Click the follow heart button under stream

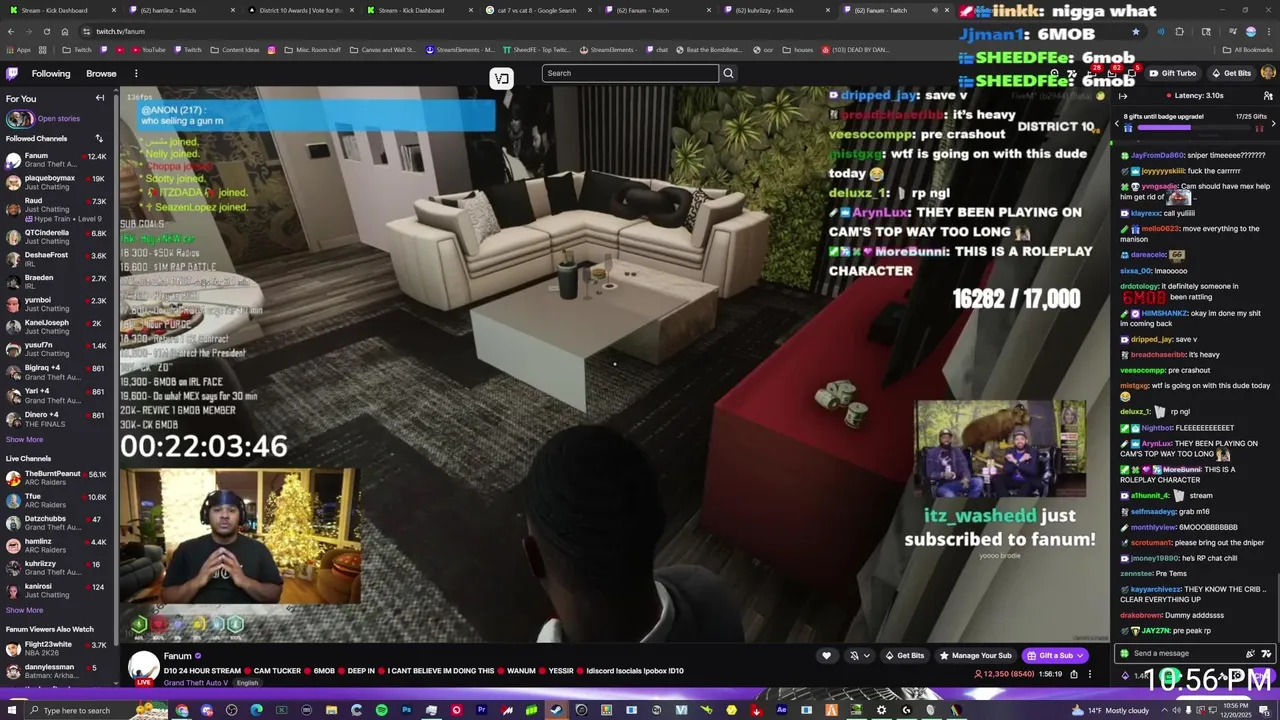(826, 656)
